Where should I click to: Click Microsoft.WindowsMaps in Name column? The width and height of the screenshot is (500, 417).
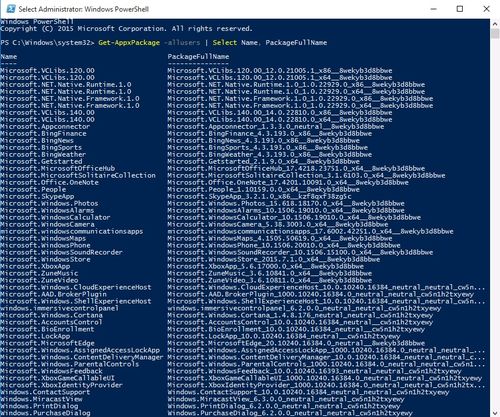click(43, 239)
